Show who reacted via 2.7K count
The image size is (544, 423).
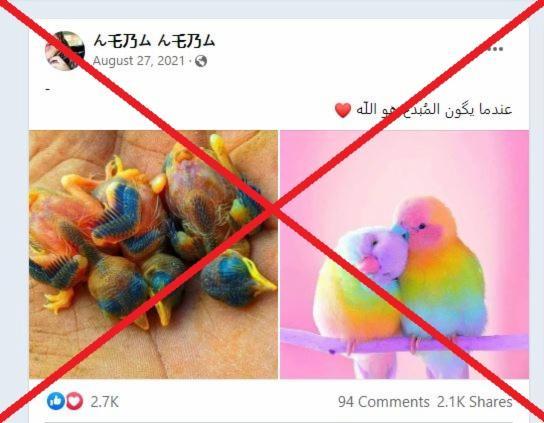tap(105, 402)
